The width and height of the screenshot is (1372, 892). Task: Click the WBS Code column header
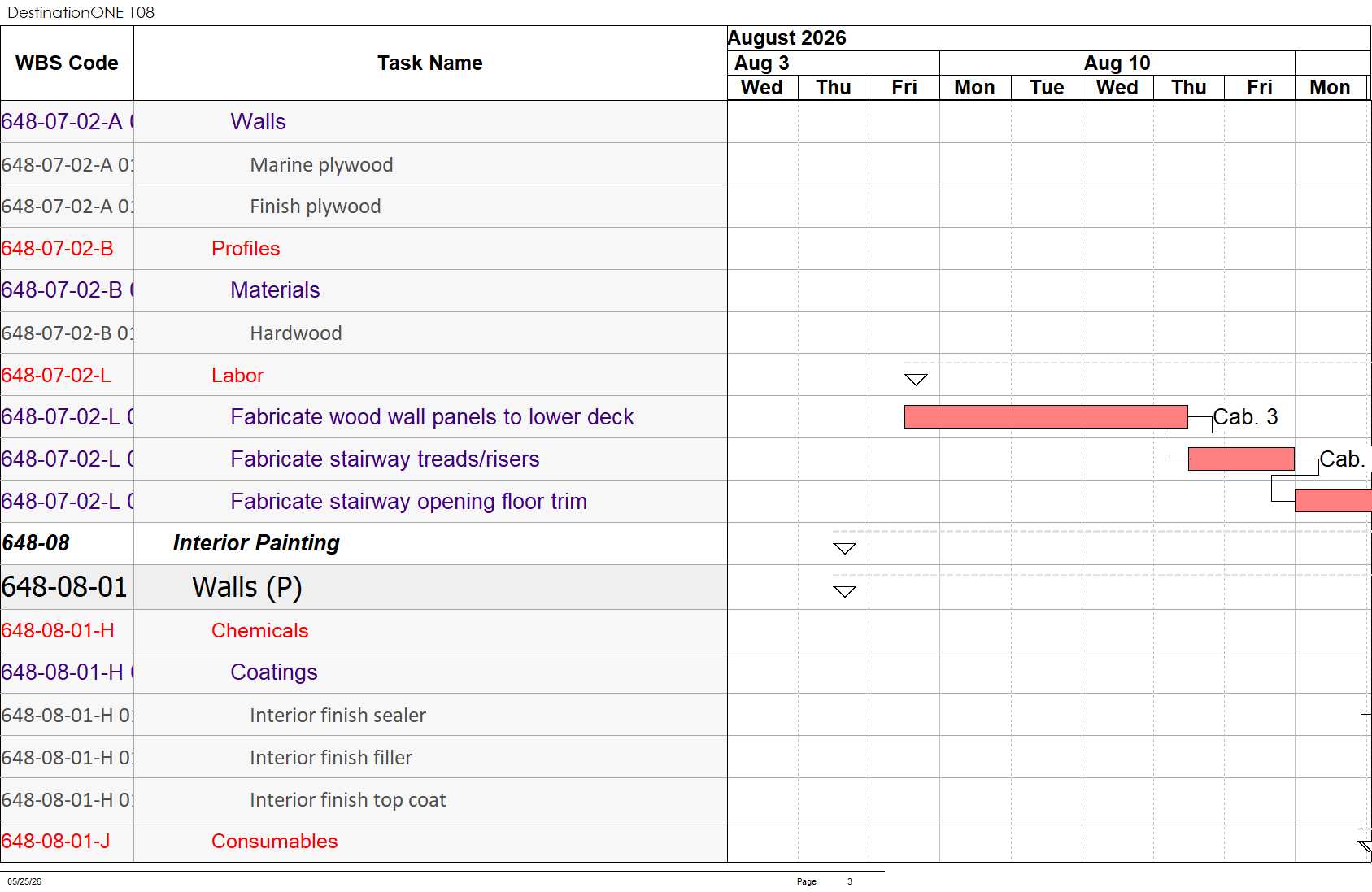point(67,63)
